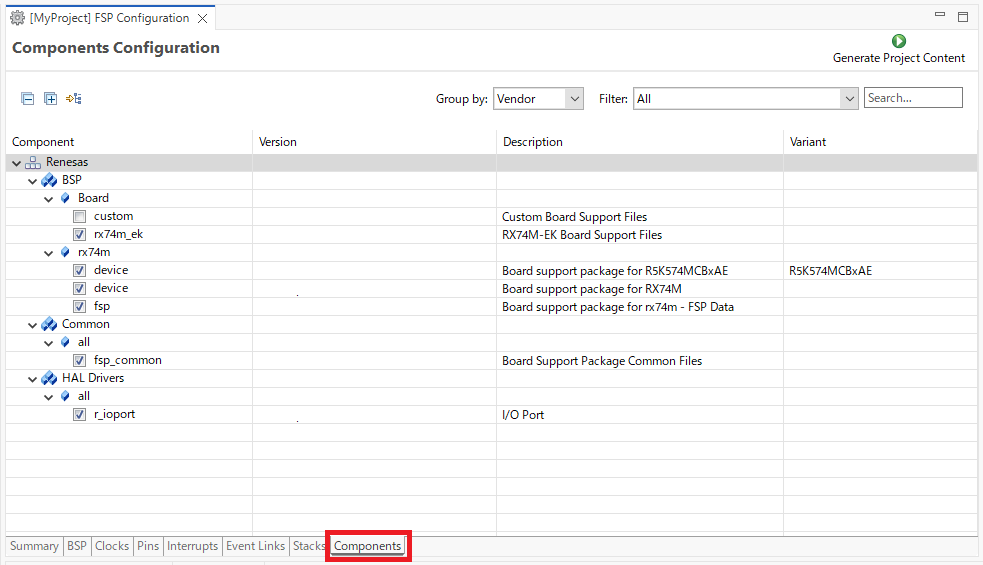This screenshot has height=565, width=983.
Task: Enable the custom board checkbox
Action: pyautogui.click(x=80, y=217)
